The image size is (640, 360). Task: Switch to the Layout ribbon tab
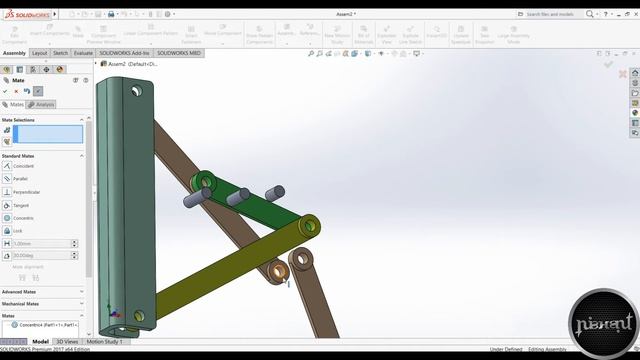pyautogui.click(x=40, y=53)
